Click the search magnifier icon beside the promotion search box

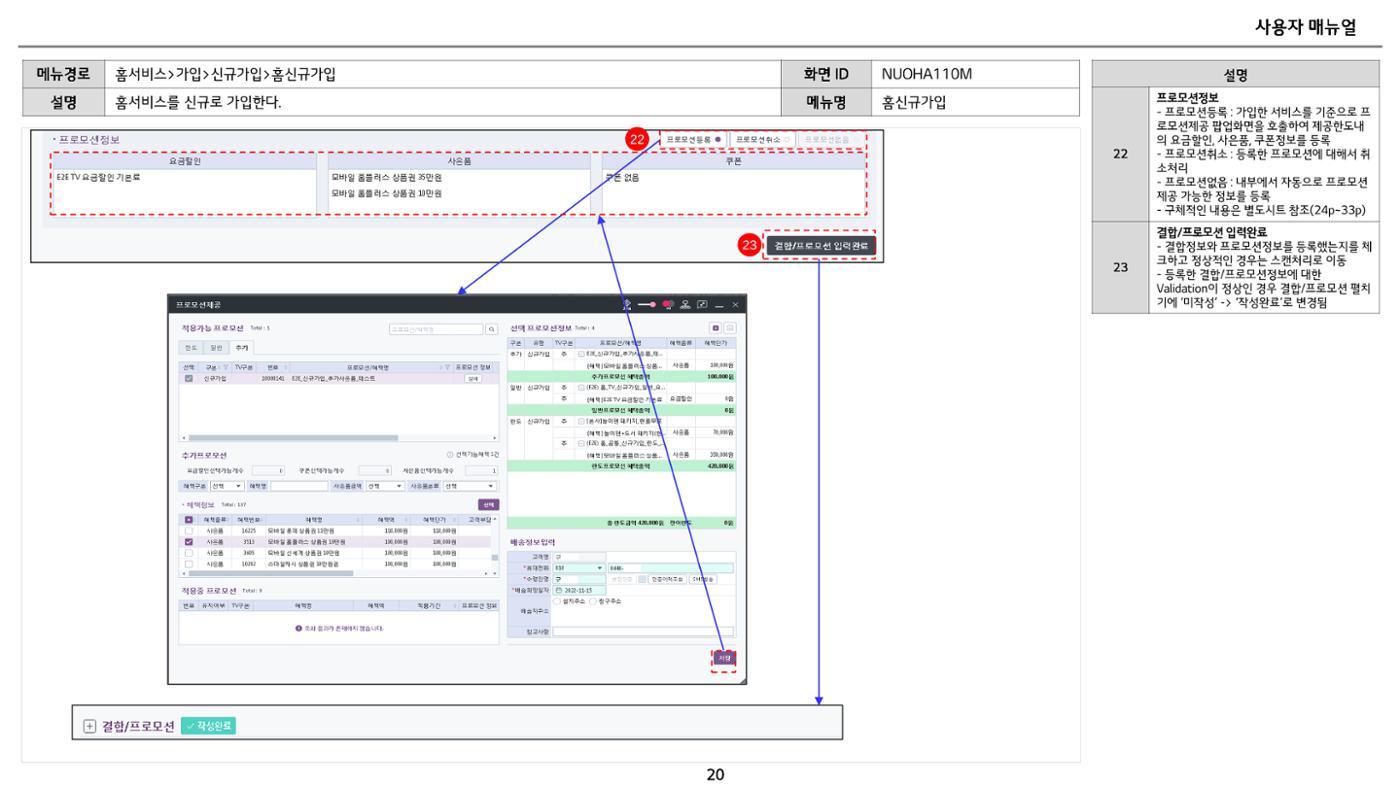click(x=491, y=328)
